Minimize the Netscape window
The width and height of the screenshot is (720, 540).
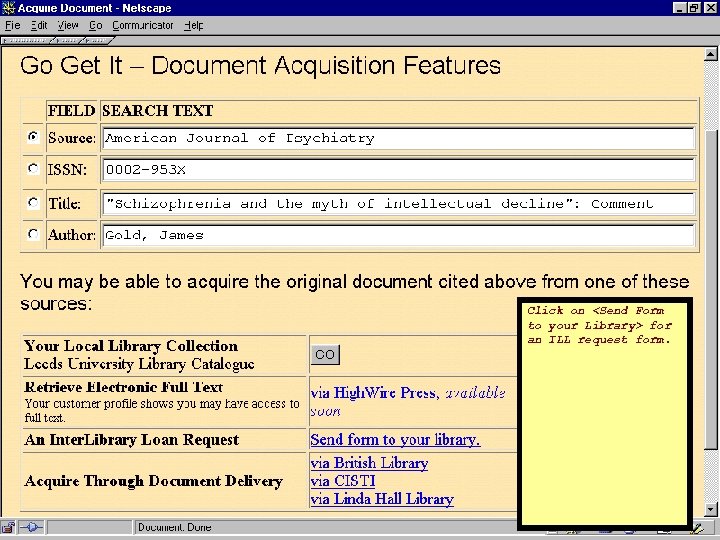click(681, 8)
